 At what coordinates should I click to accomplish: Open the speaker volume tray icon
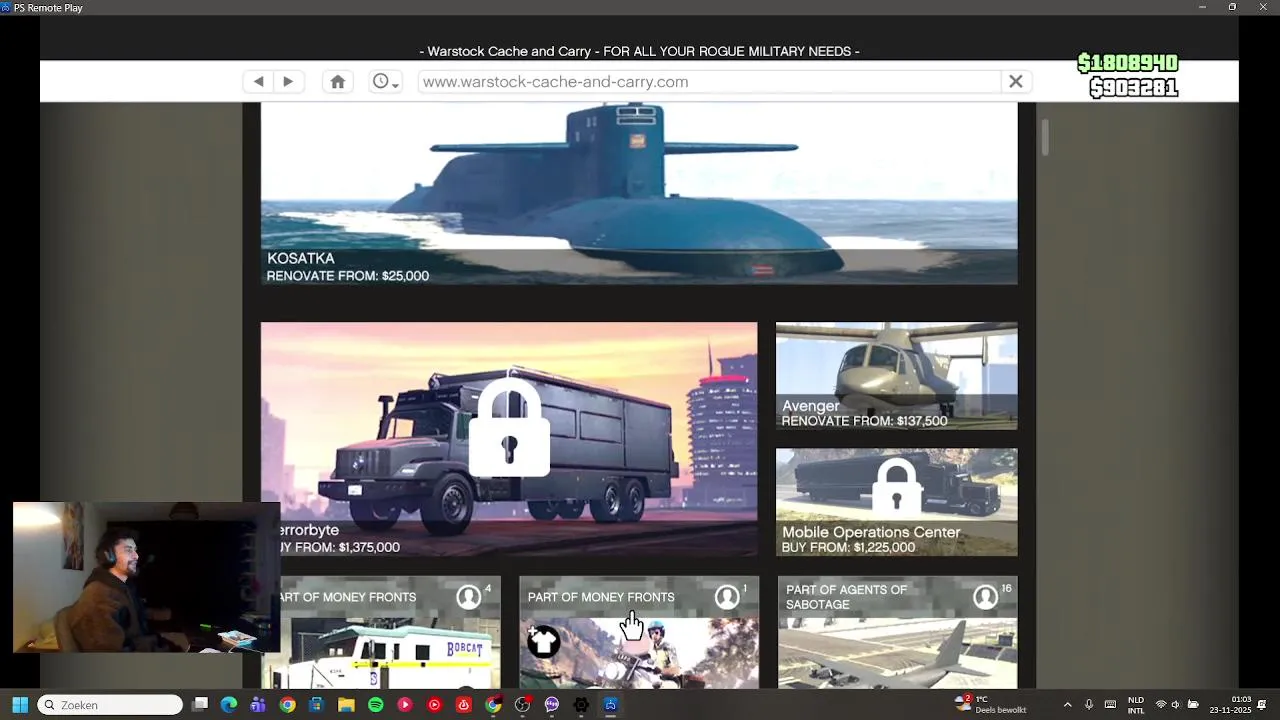(1175, 705)
